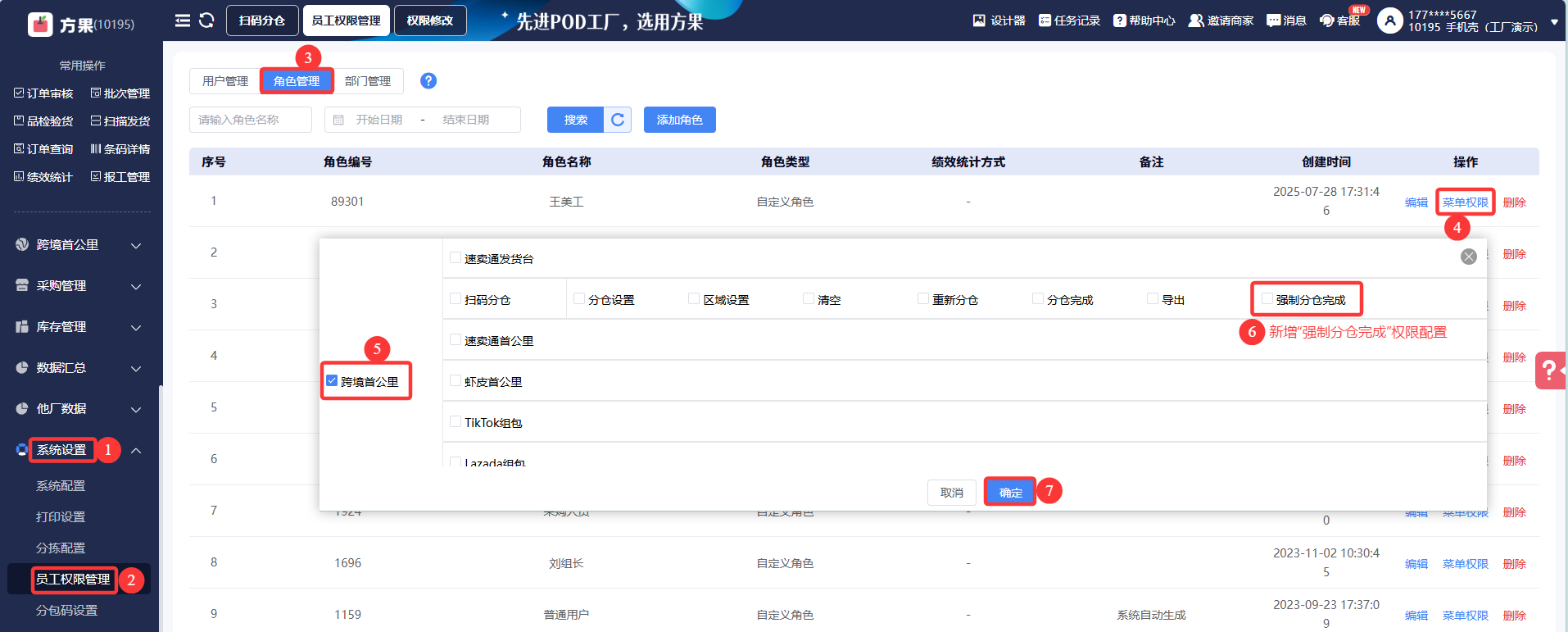Open 任务记录 task records
The image size is (1568, 632).
pos(1069,20)
